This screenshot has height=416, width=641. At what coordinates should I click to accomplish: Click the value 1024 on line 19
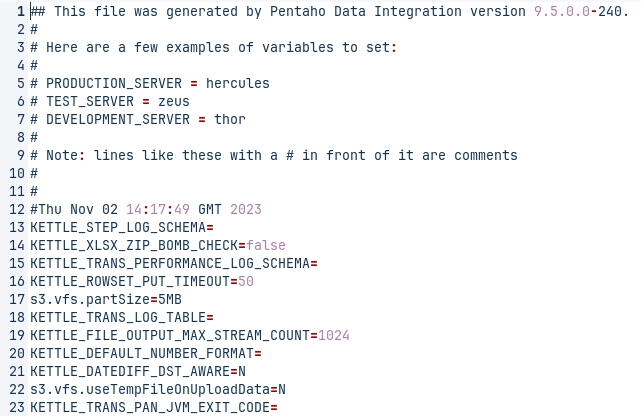[334, 335]
